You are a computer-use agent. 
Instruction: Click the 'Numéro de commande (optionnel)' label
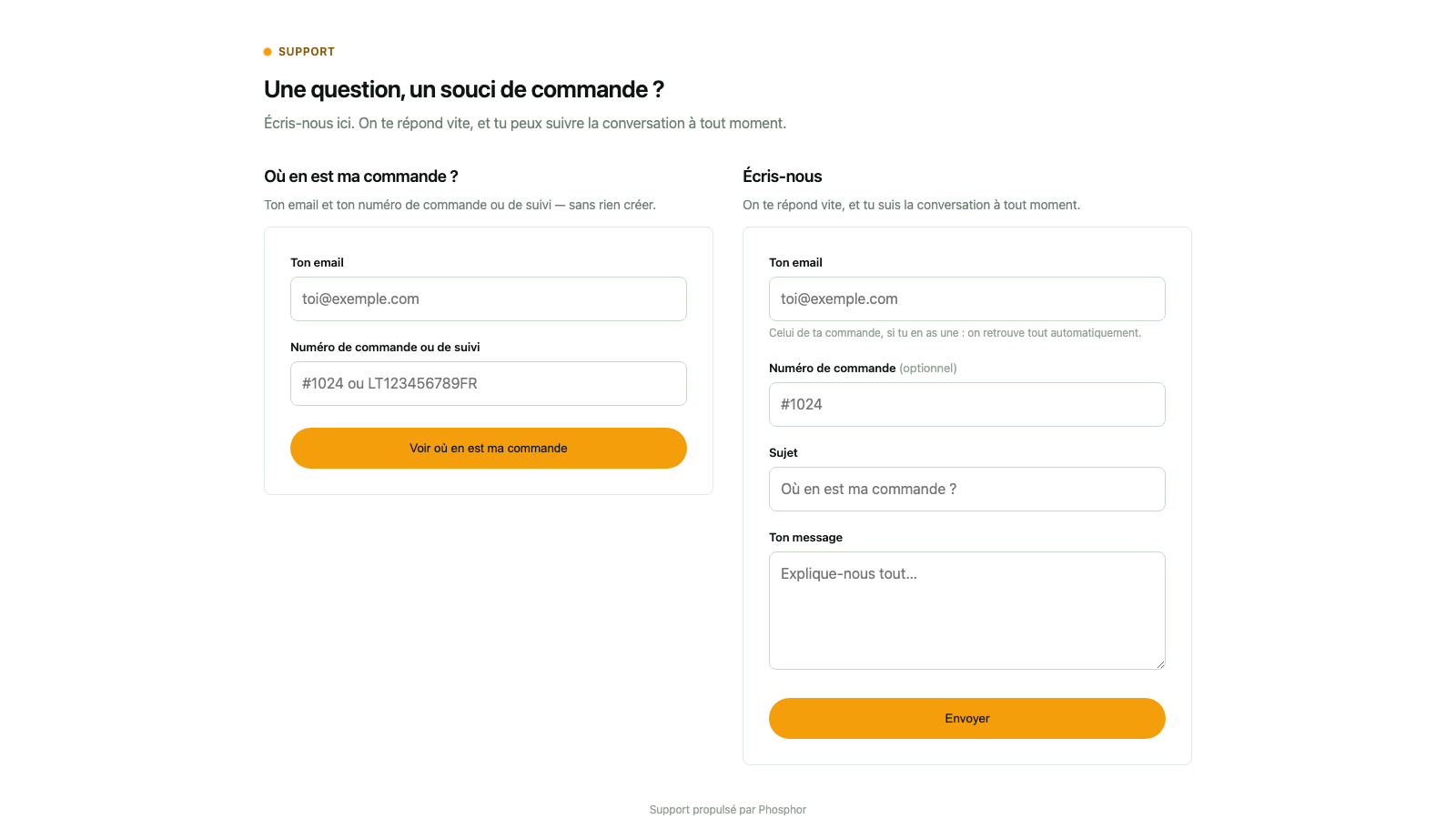[863, 369]
